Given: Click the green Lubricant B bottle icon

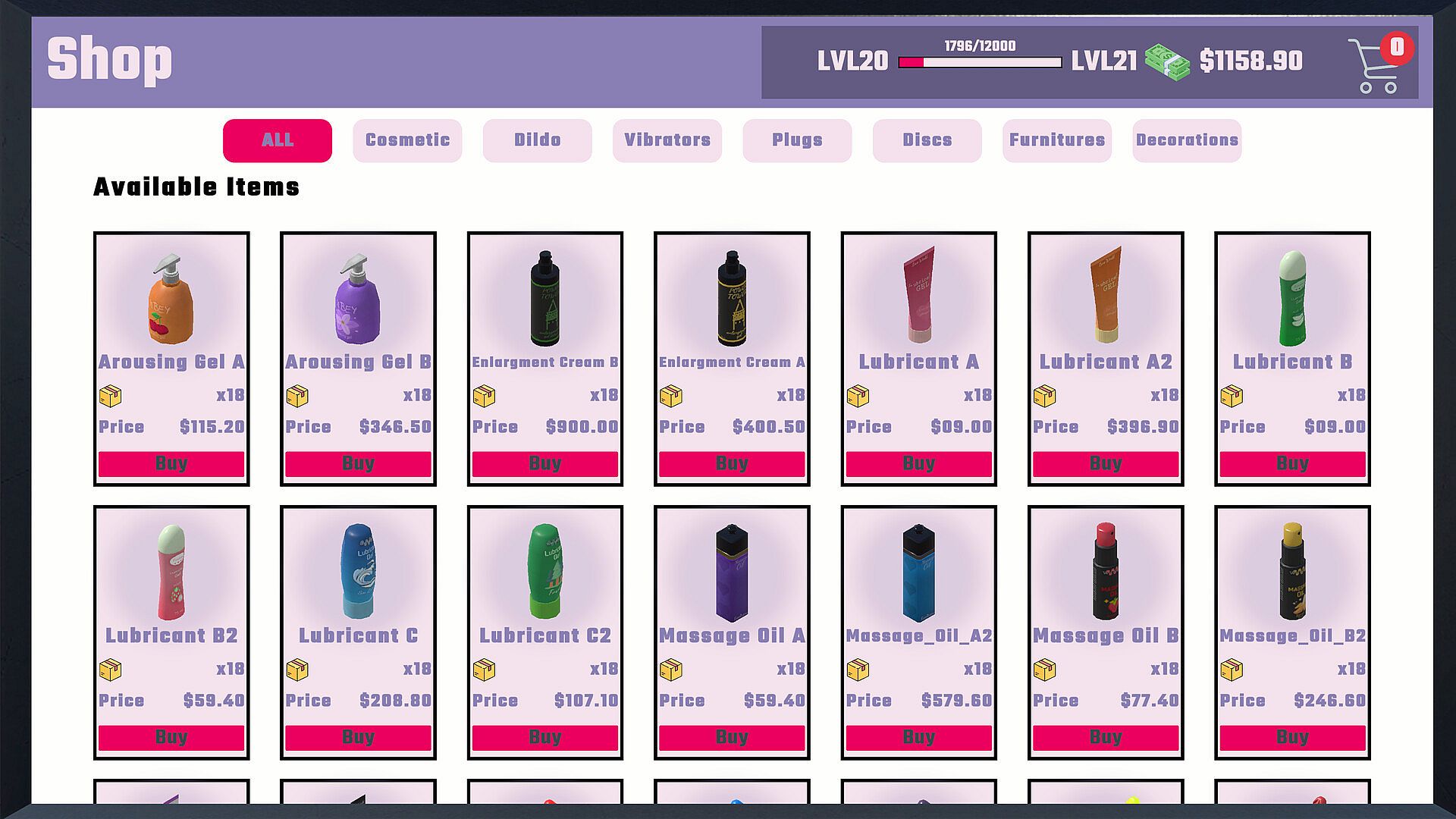Looking at the screenshot, I should 1292,299.
